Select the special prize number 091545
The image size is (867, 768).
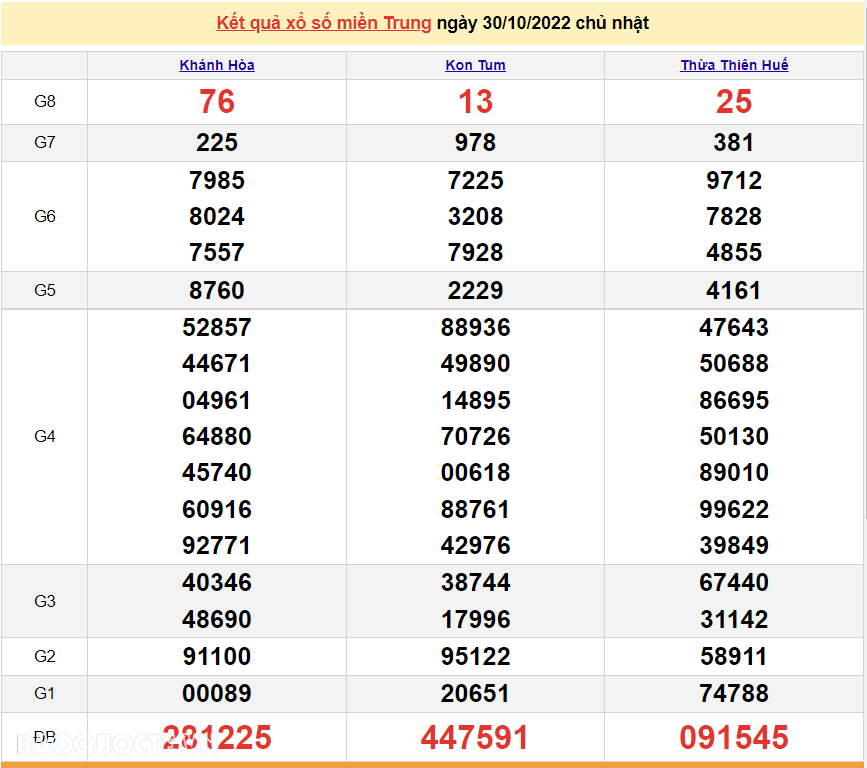(x=734, y=738)
